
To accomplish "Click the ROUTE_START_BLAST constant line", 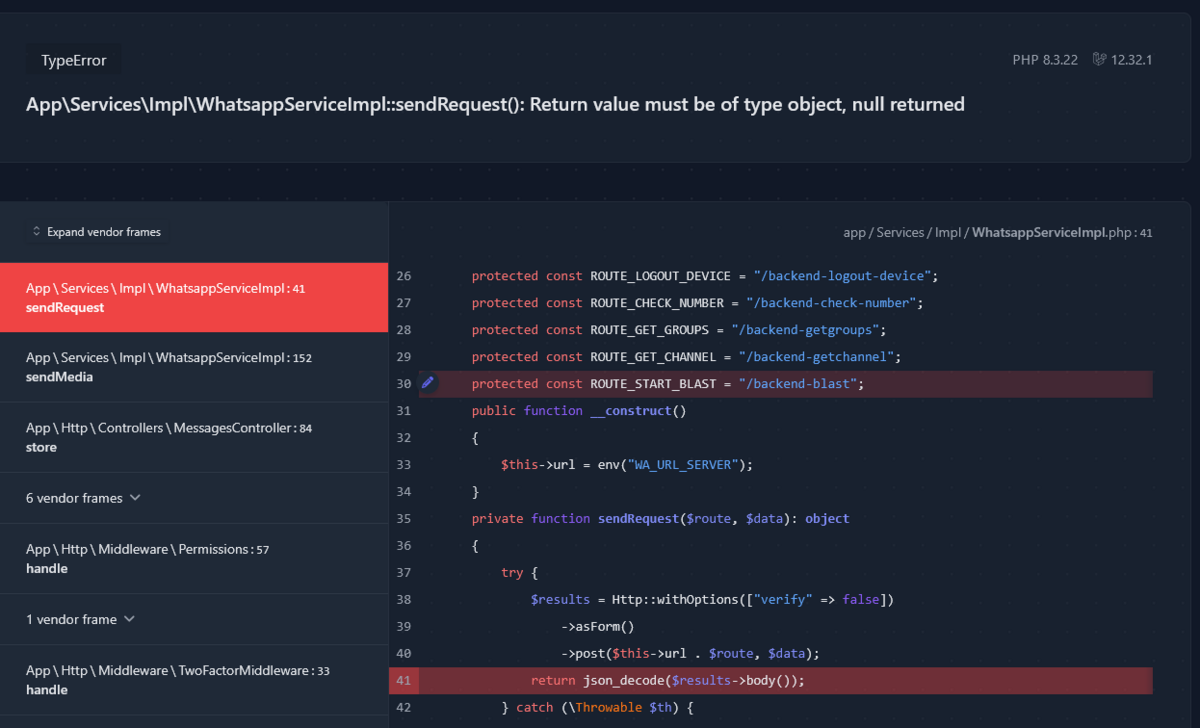I will coord(667,384).
